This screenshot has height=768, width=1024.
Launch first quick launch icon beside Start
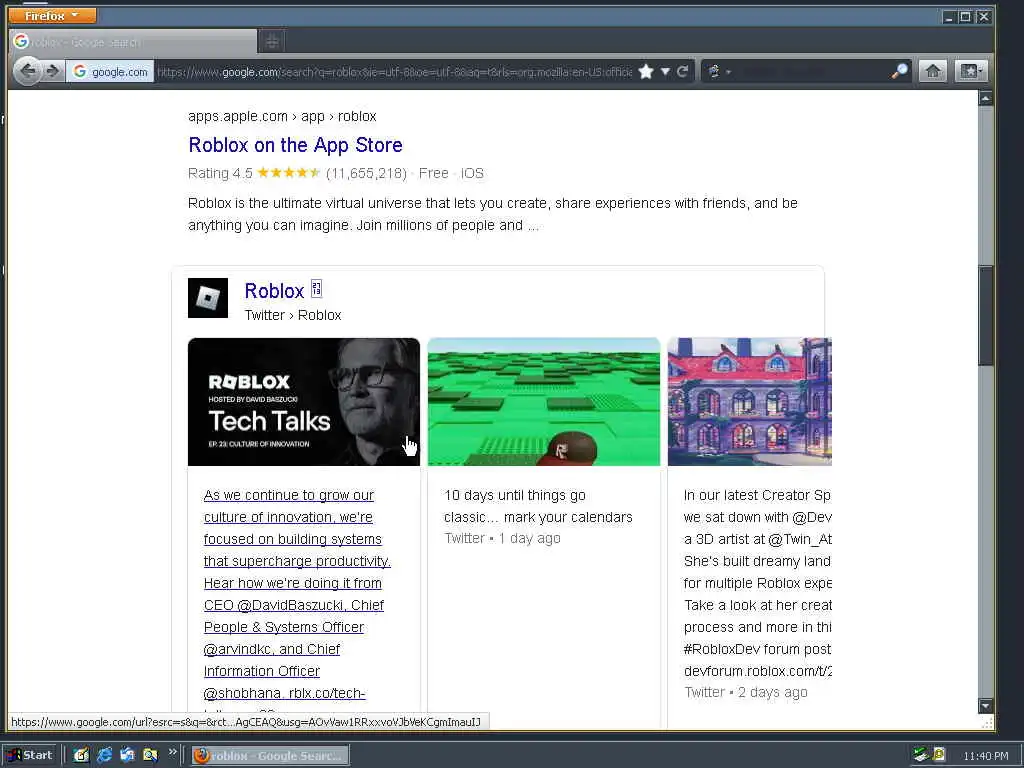81,755
